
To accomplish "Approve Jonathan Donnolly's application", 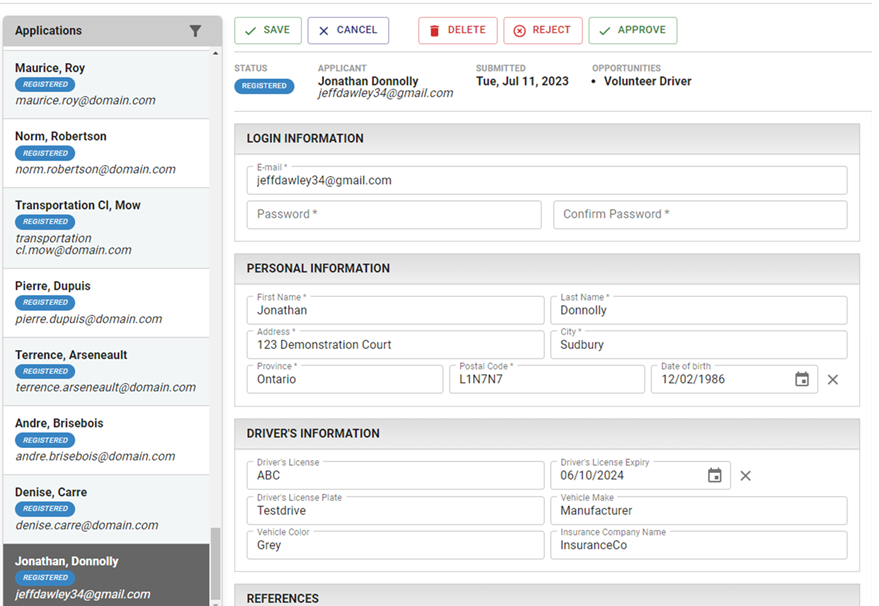I will (633, 30).
